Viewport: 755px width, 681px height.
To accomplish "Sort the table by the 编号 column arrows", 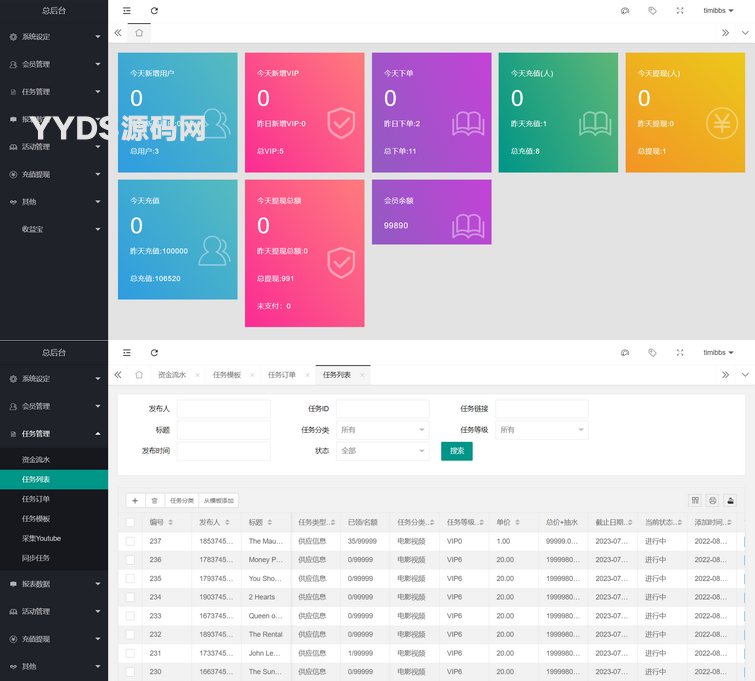I will click(x=170, y=522).
